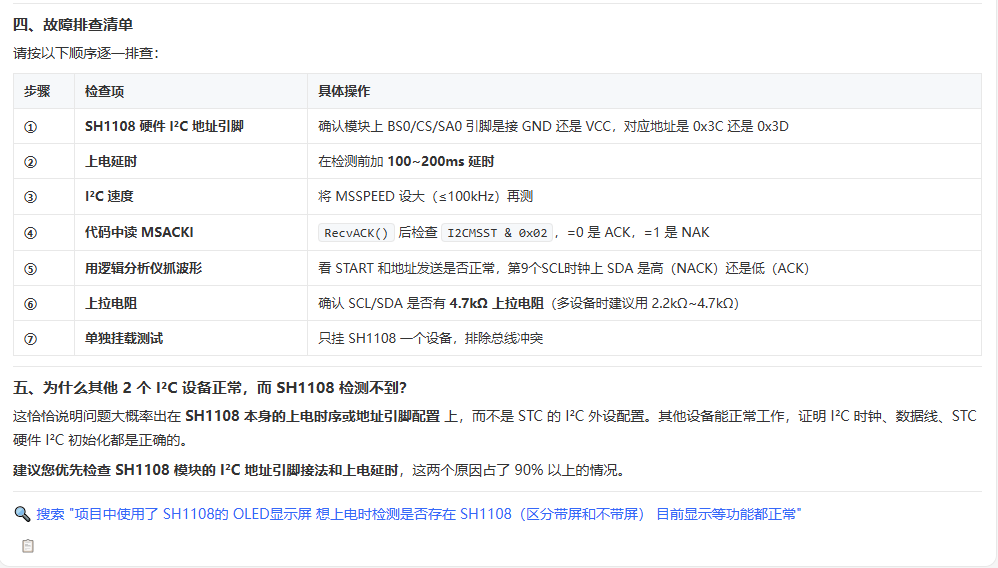Open the SH1108 OLED search suggestion link
Viewport: 998px width, 568px height.
coord(418,514)
